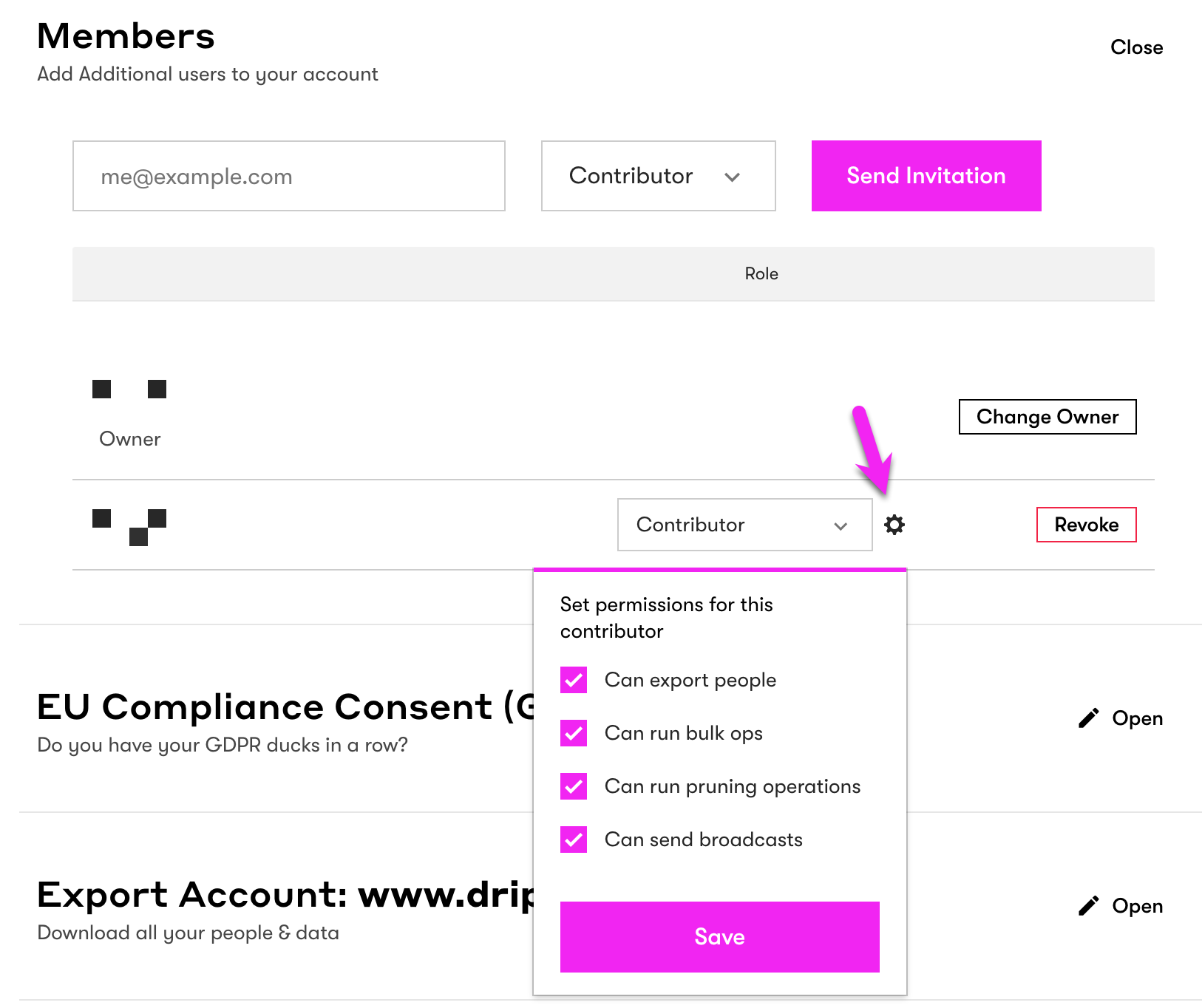
Task: Save the contributor permissions
Action: [719, 936]
